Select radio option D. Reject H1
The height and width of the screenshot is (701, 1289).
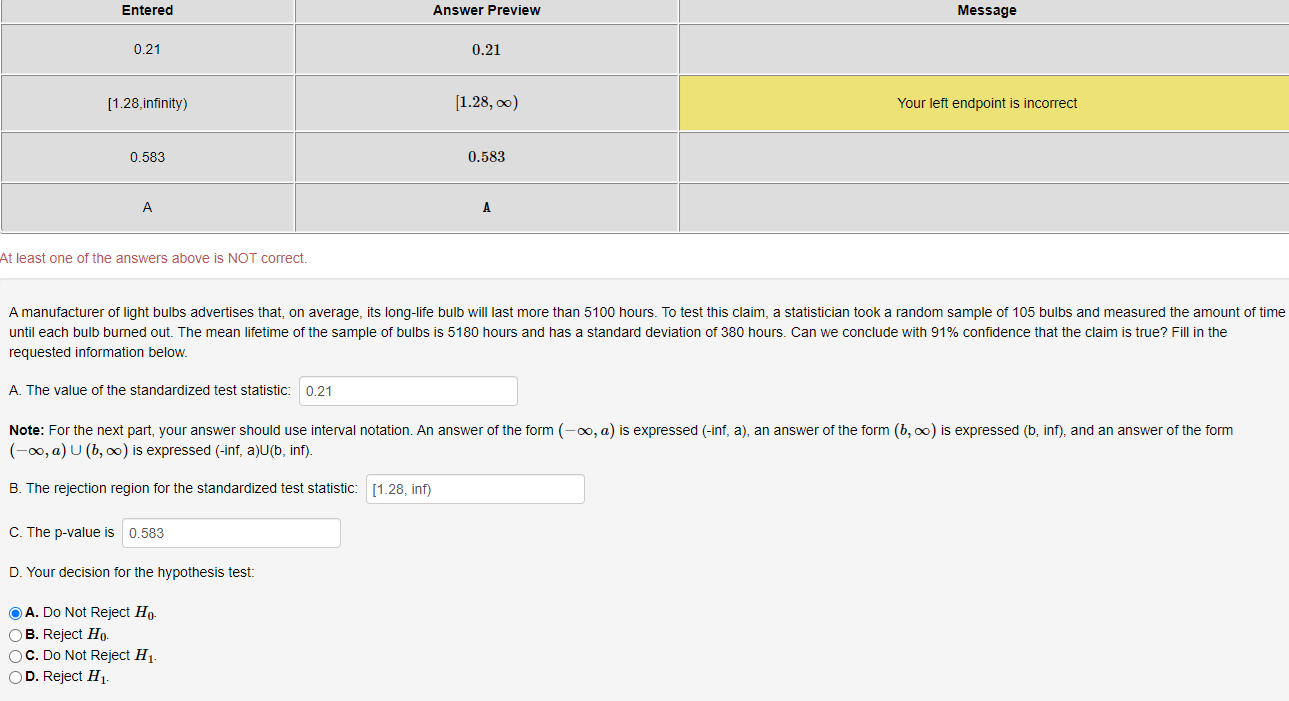click(16, 677)
